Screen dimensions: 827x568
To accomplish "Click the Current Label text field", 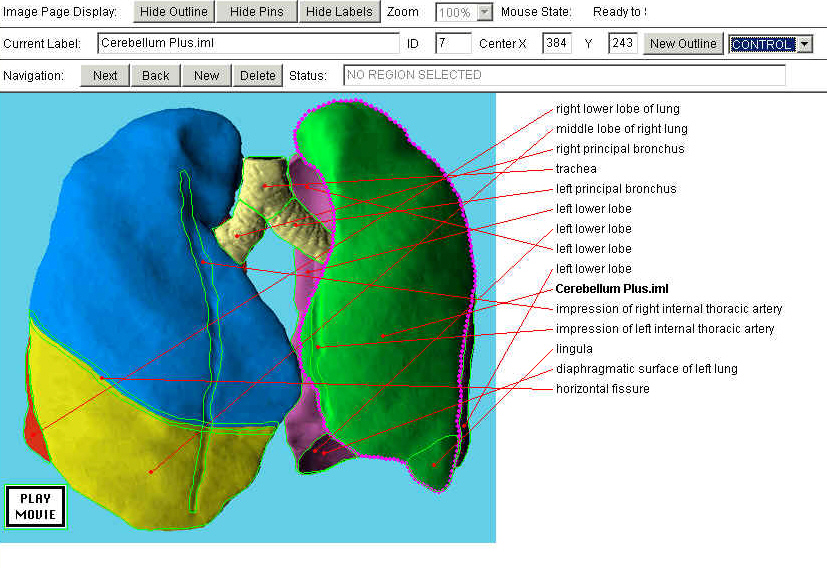I will click(248, 44).
